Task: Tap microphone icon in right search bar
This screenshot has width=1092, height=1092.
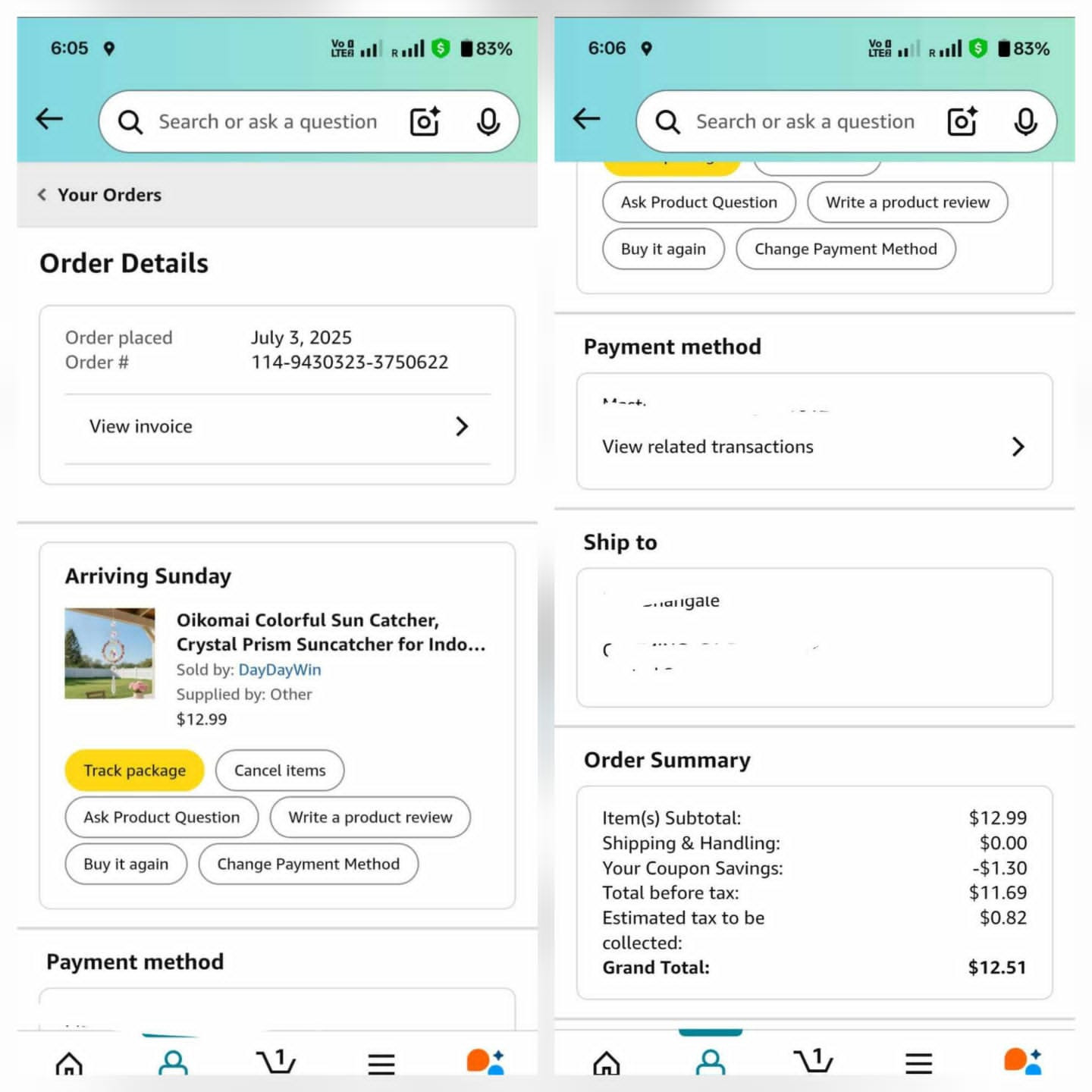Action: 1025,121
